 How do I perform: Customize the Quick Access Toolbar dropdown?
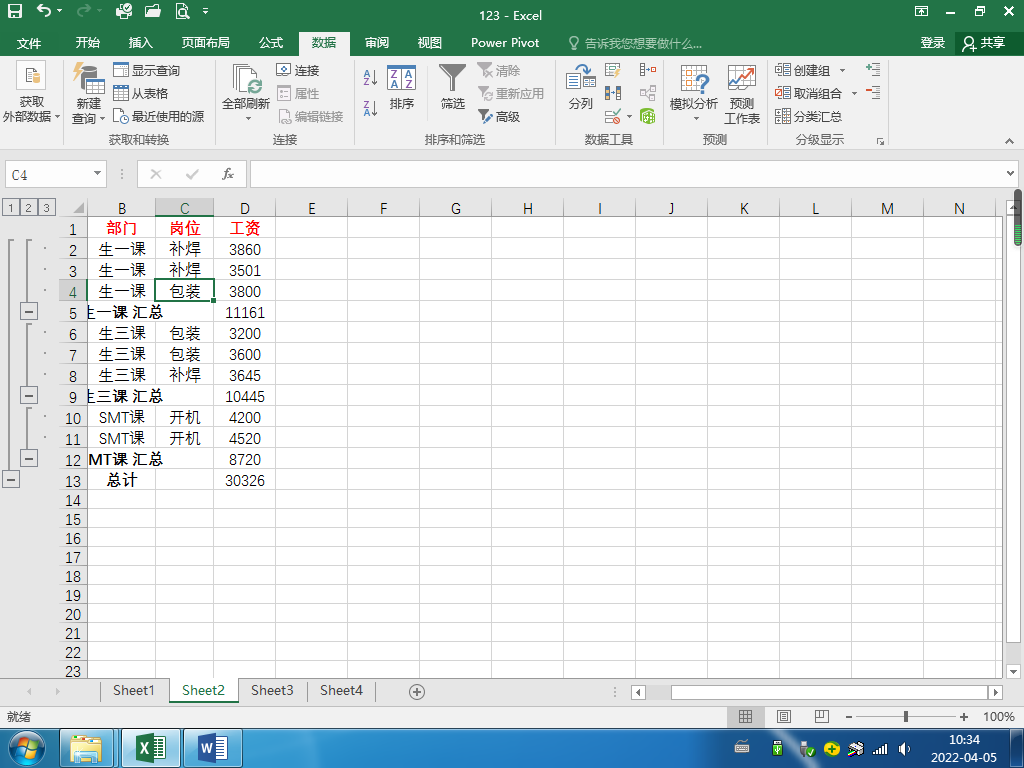(206, 11)
